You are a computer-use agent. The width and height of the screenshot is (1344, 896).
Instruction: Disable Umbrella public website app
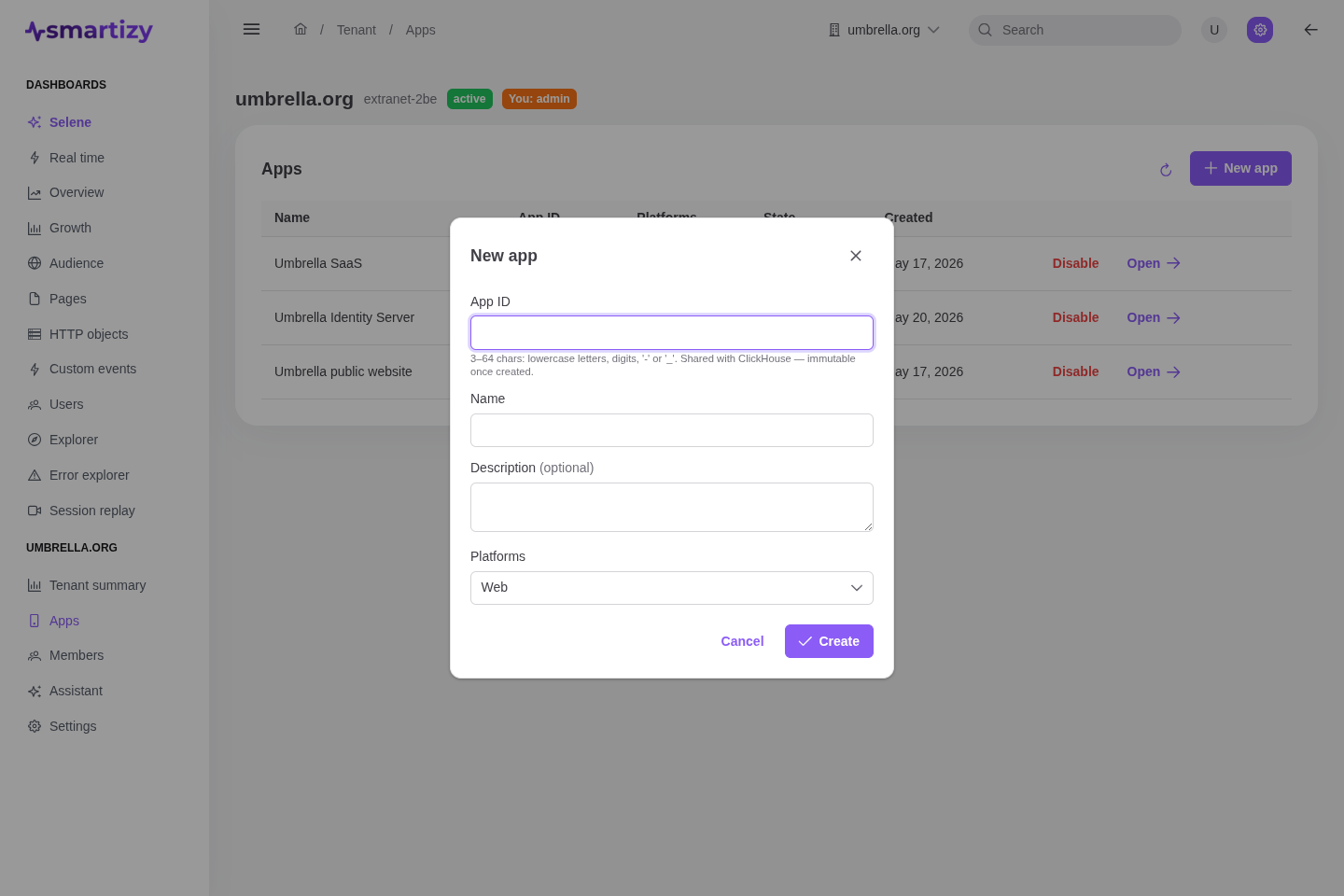pos(1075,371)
